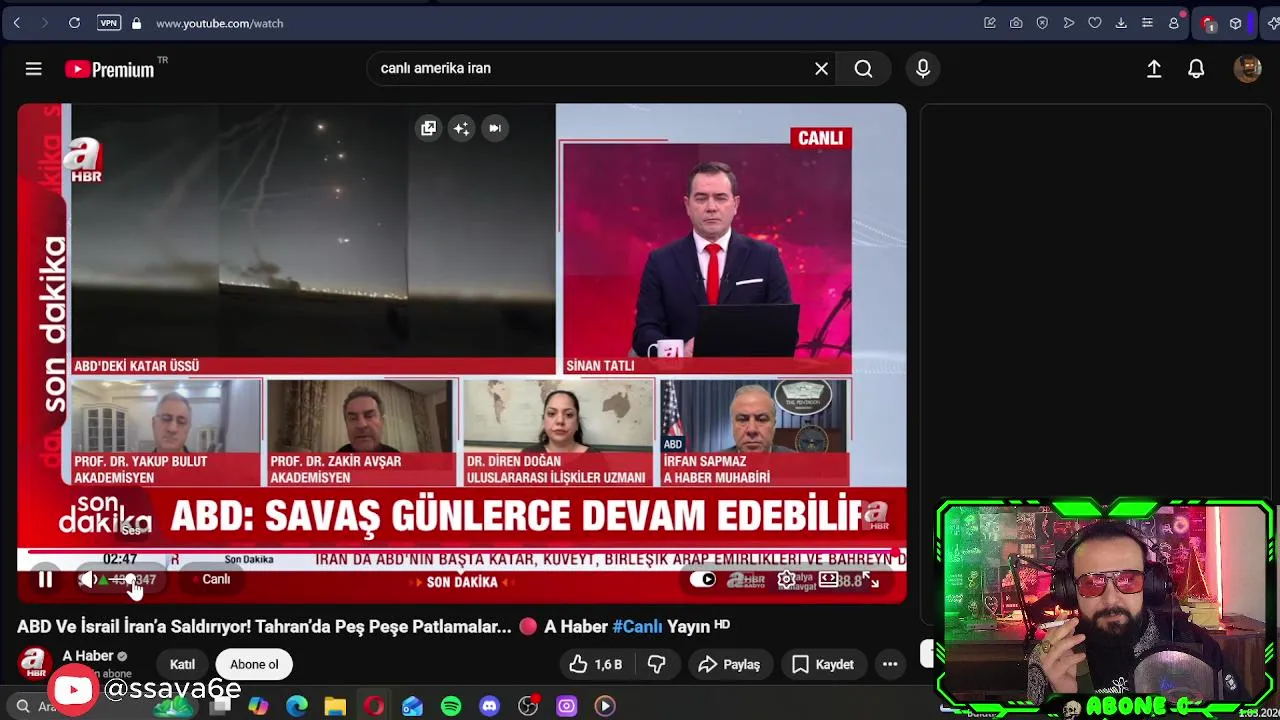Open the detach video popout icon
1280x720 pixels.
point(428,128)
